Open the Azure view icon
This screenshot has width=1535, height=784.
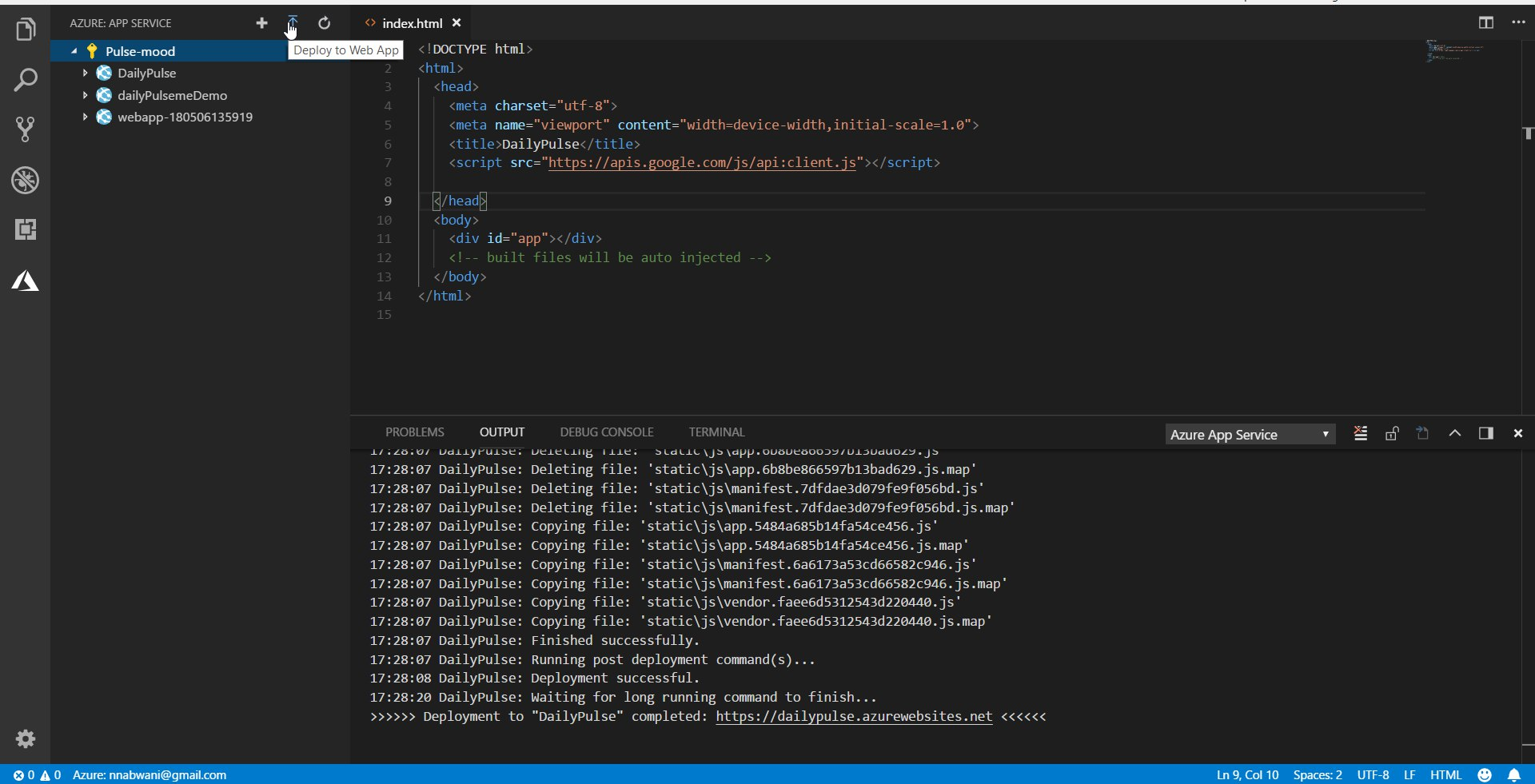pos(26,281)
